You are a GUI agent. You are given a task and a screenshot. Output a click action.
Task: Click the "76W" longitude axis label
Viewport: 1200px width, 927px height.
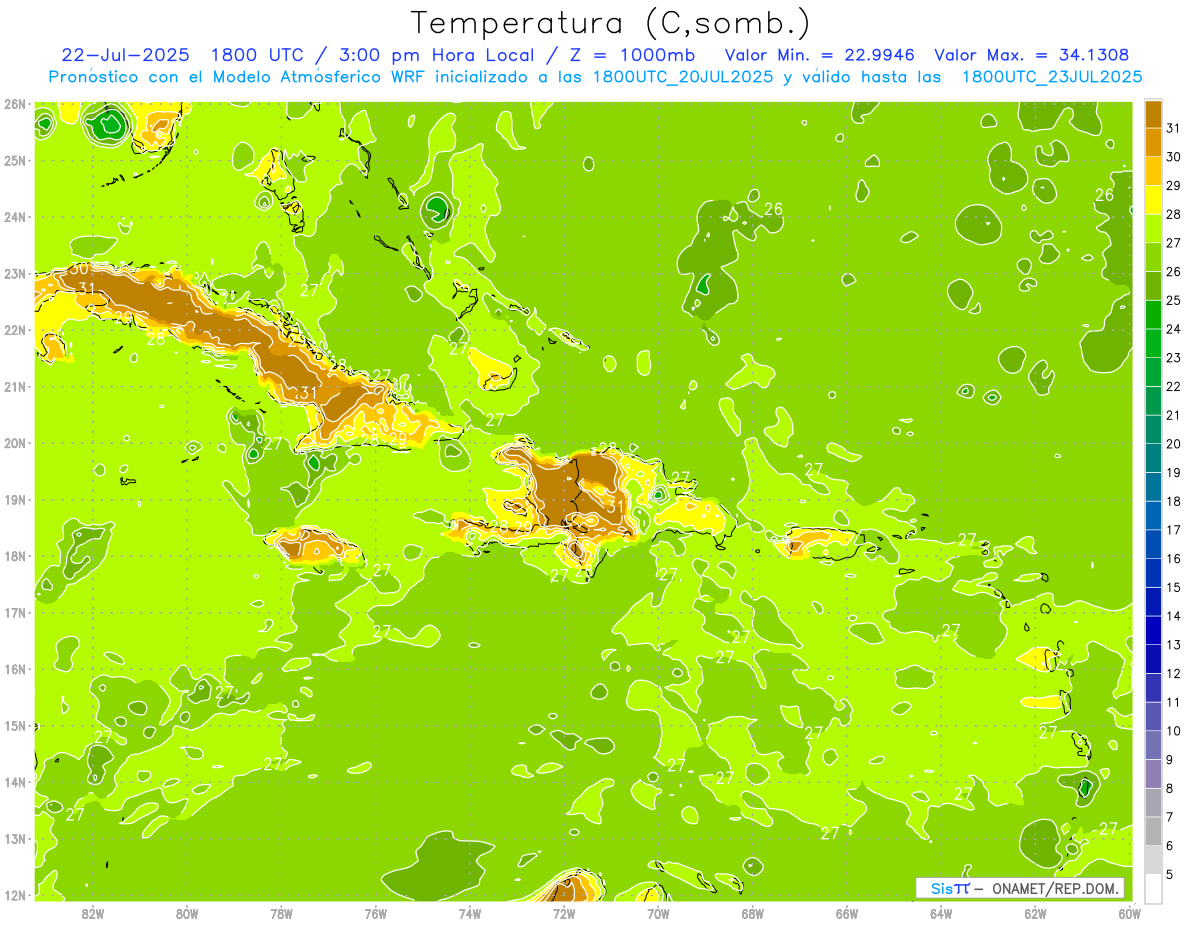(x=375, y=912)
